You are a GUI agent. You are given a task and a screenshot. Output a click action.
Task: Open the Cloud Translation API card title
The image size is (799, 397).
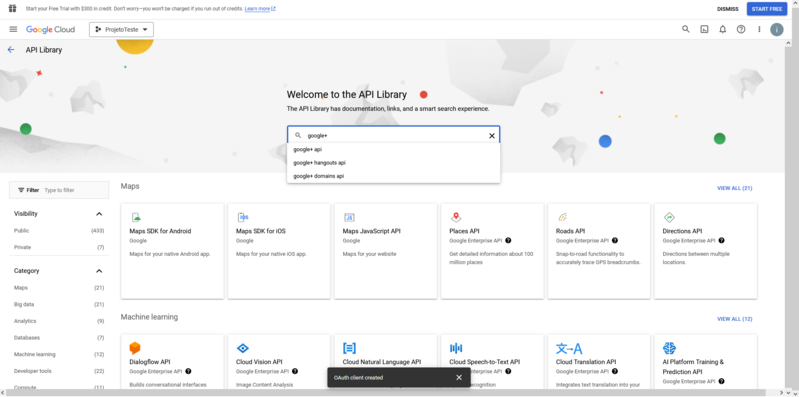pos(586,362)
